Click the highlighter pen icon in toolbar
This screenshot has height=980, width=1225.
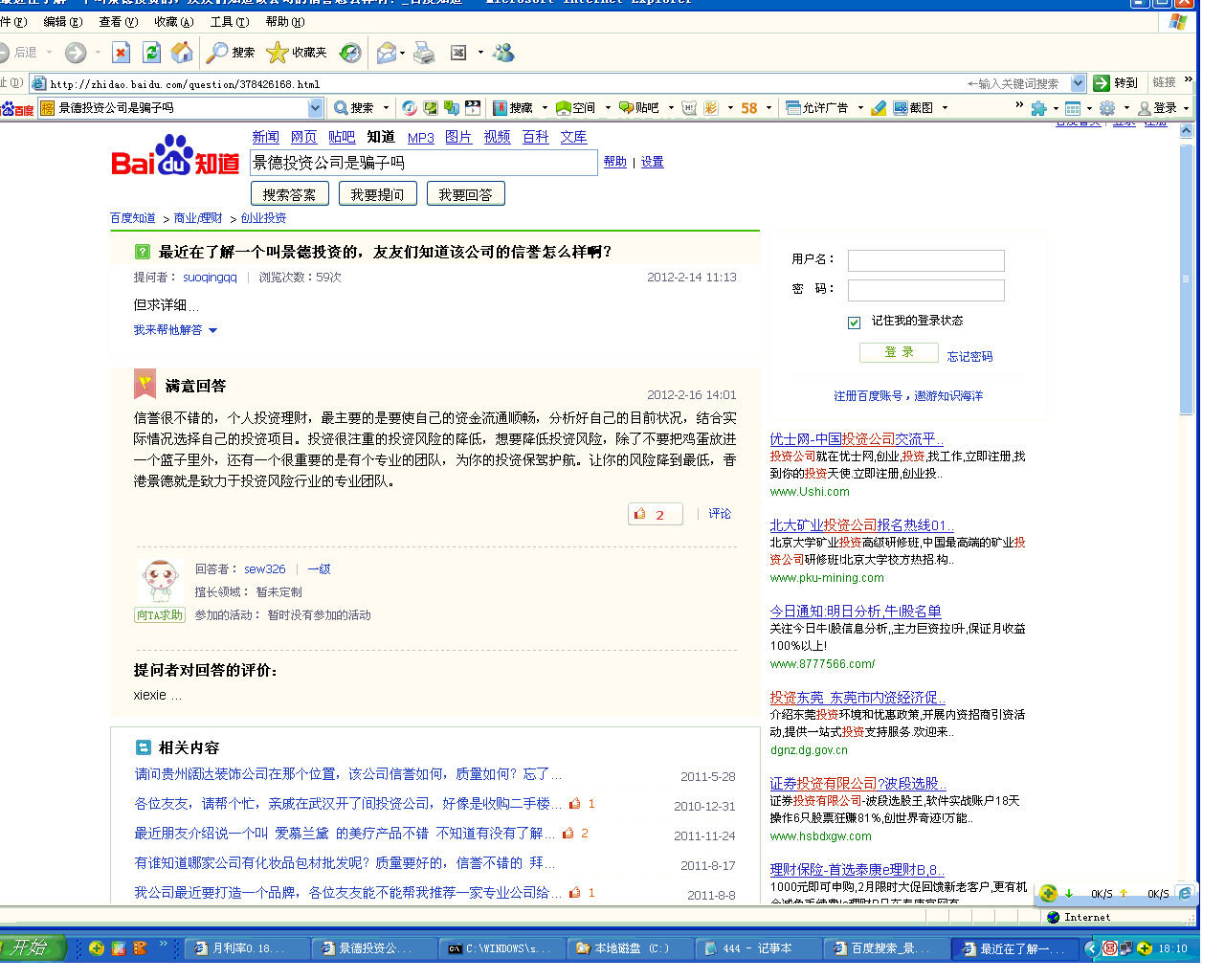(879, 108)
